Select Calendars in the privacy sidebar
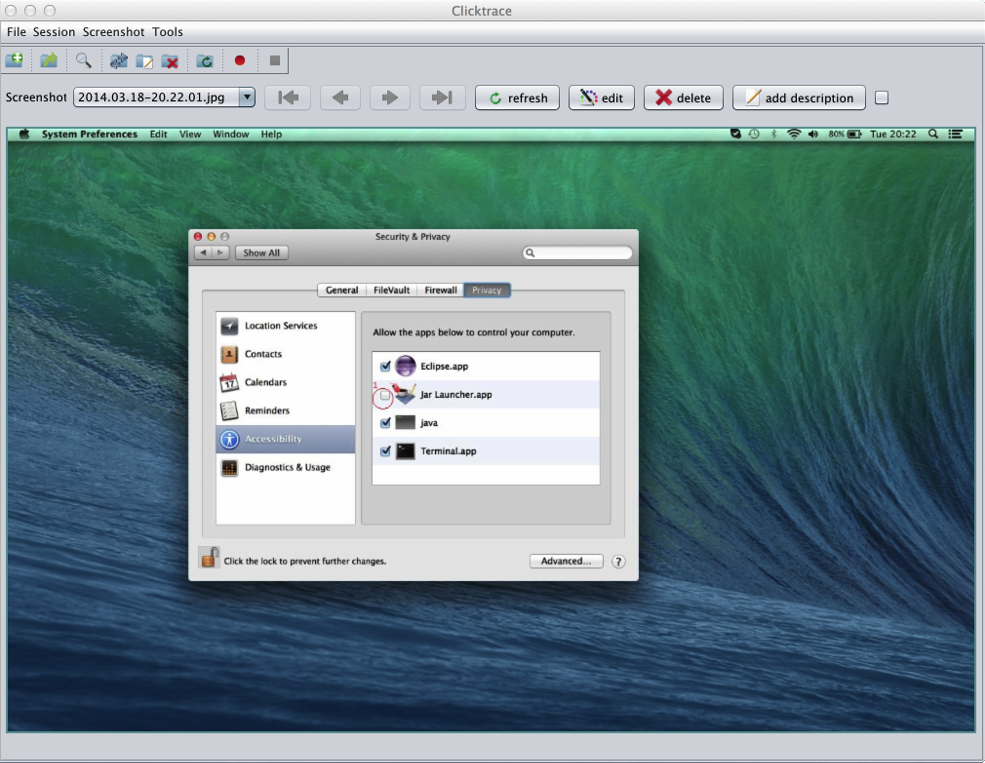Viewport: 985px width, 763px height. (286, 382)
